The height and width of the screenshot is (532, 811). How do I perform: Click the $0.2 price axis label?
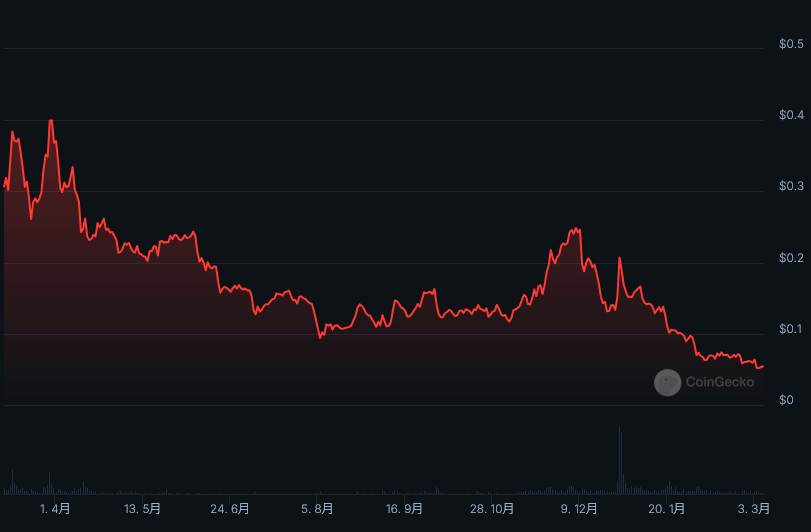(x=791, y=259)
